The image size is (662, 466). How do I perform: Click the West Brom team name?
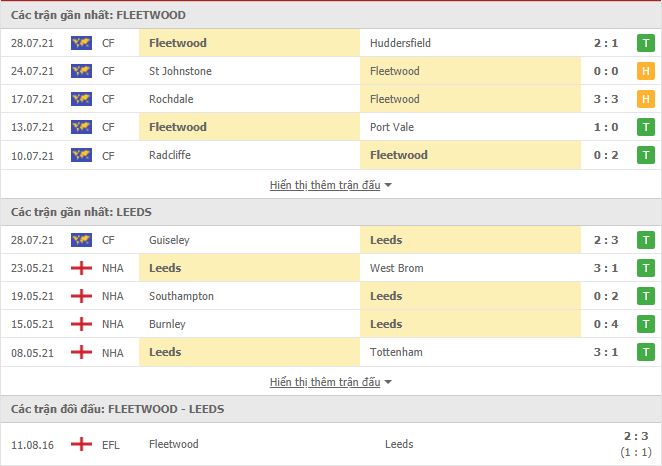tap(396, 268)
